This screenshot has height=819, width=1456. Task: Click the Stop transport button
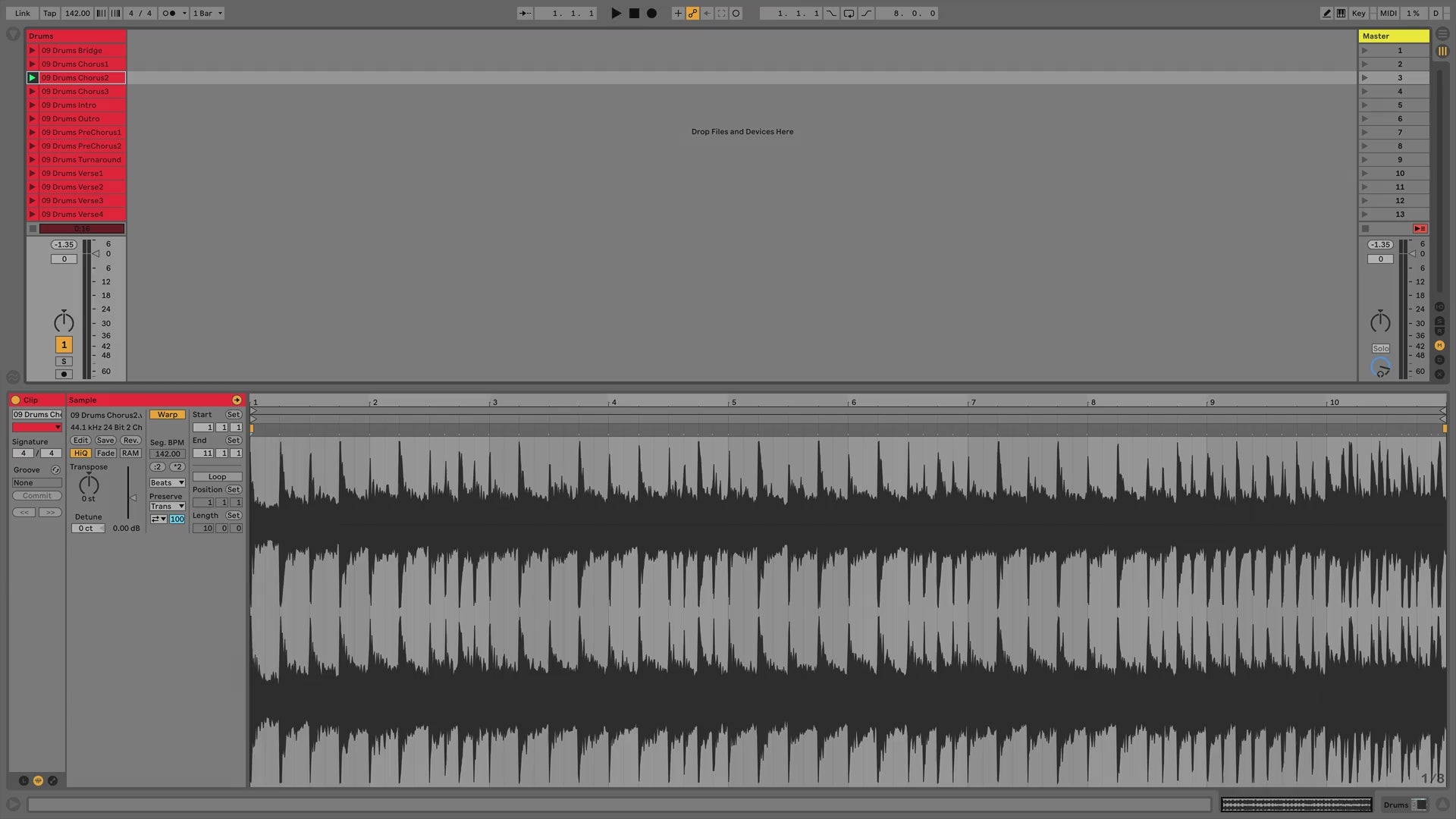click(634, 13)
